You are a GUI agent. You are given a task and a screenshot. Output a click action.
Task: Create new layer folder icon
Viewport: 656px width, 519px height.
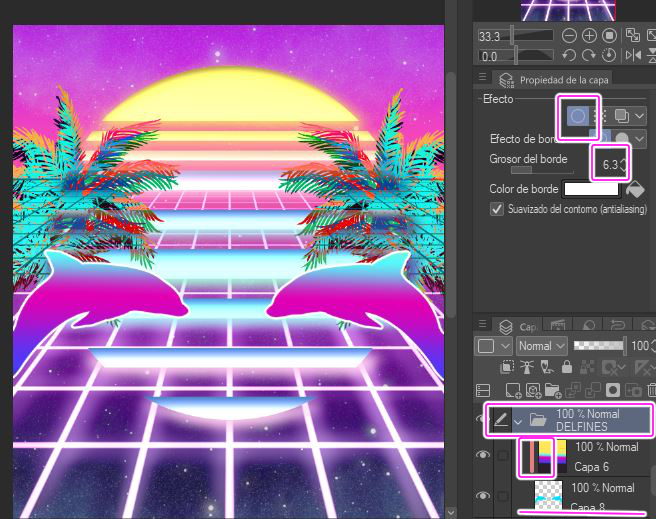pyautogui.click(x=553, y=390)
